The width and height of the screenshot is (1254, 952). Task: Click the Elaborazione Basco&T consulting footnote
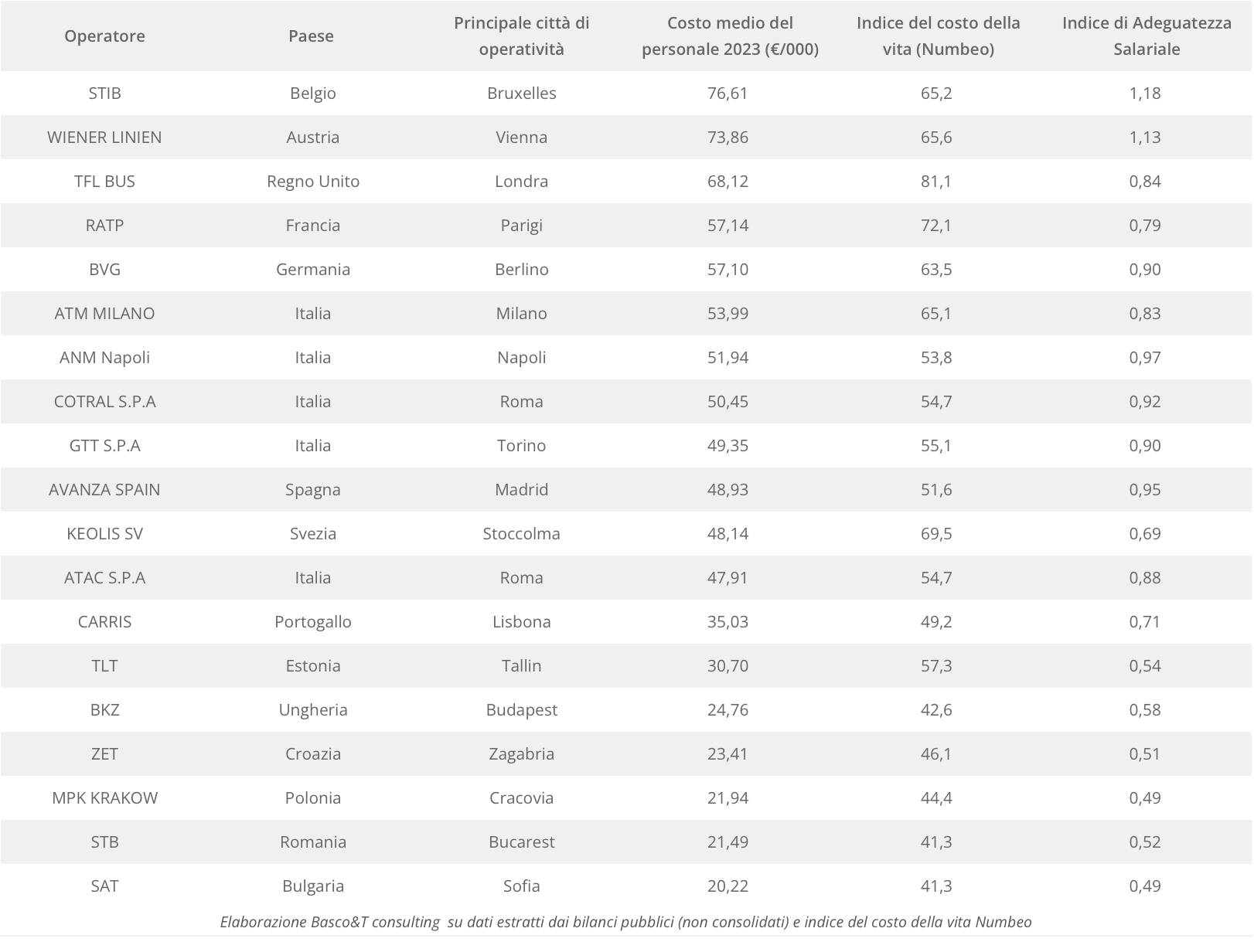point(625,922)
